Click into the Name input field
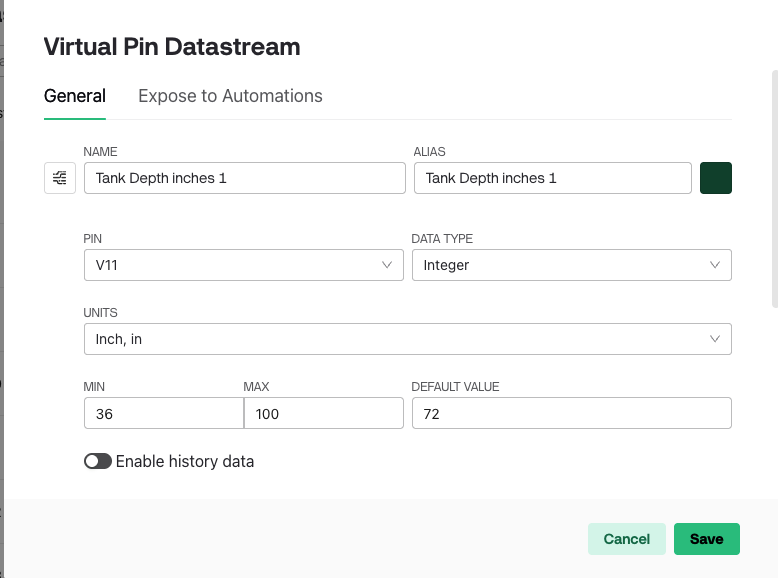 244,178
